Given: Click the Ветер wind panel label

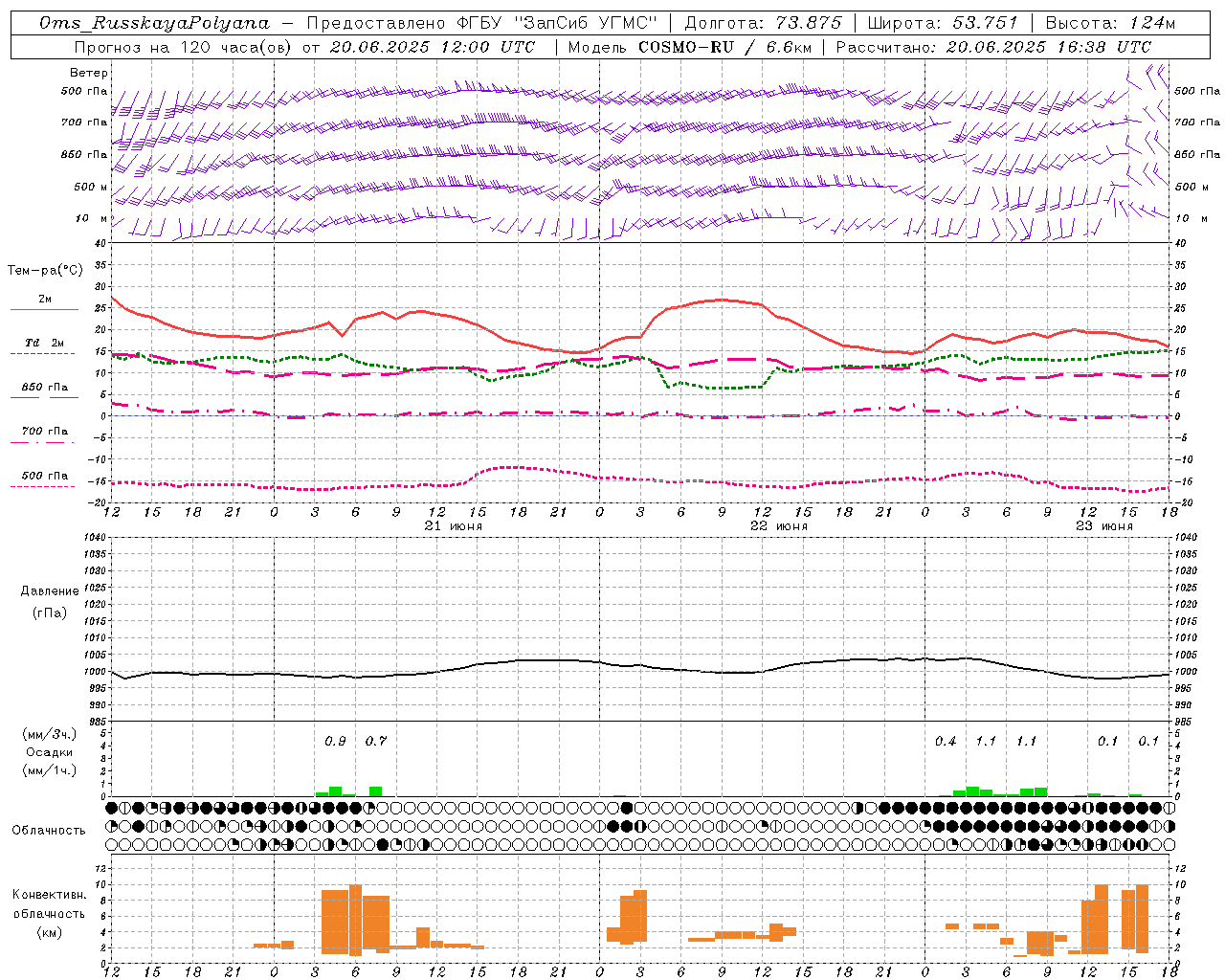Looking at the screenshot, I should (89, 73).
